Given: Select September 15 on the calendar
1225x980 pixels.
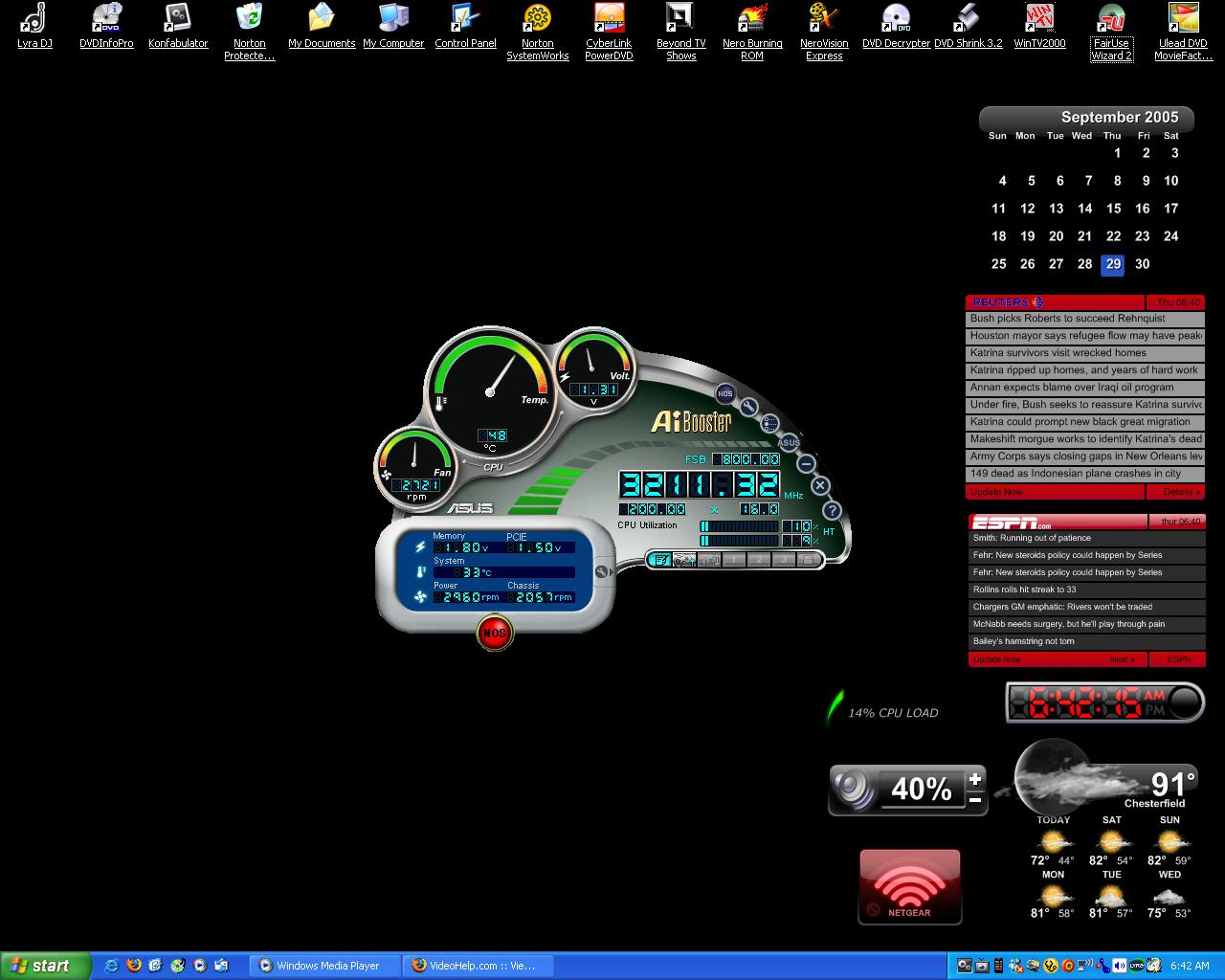Looking at the screenshot, I should (1113, 209).
